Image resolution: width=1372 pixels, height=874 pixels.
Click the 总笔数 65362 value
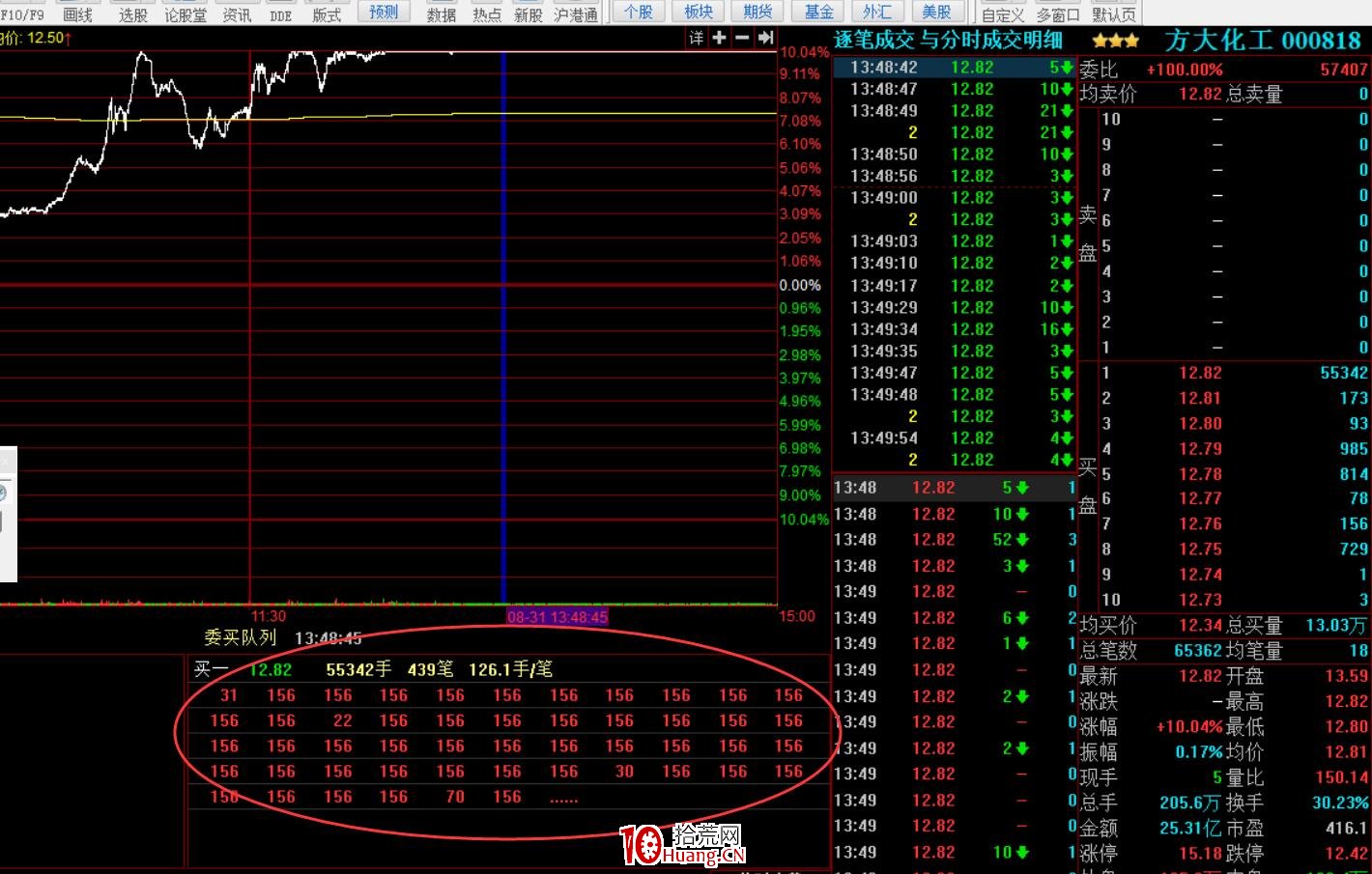pyautogui.click(x=1198, y=651)
